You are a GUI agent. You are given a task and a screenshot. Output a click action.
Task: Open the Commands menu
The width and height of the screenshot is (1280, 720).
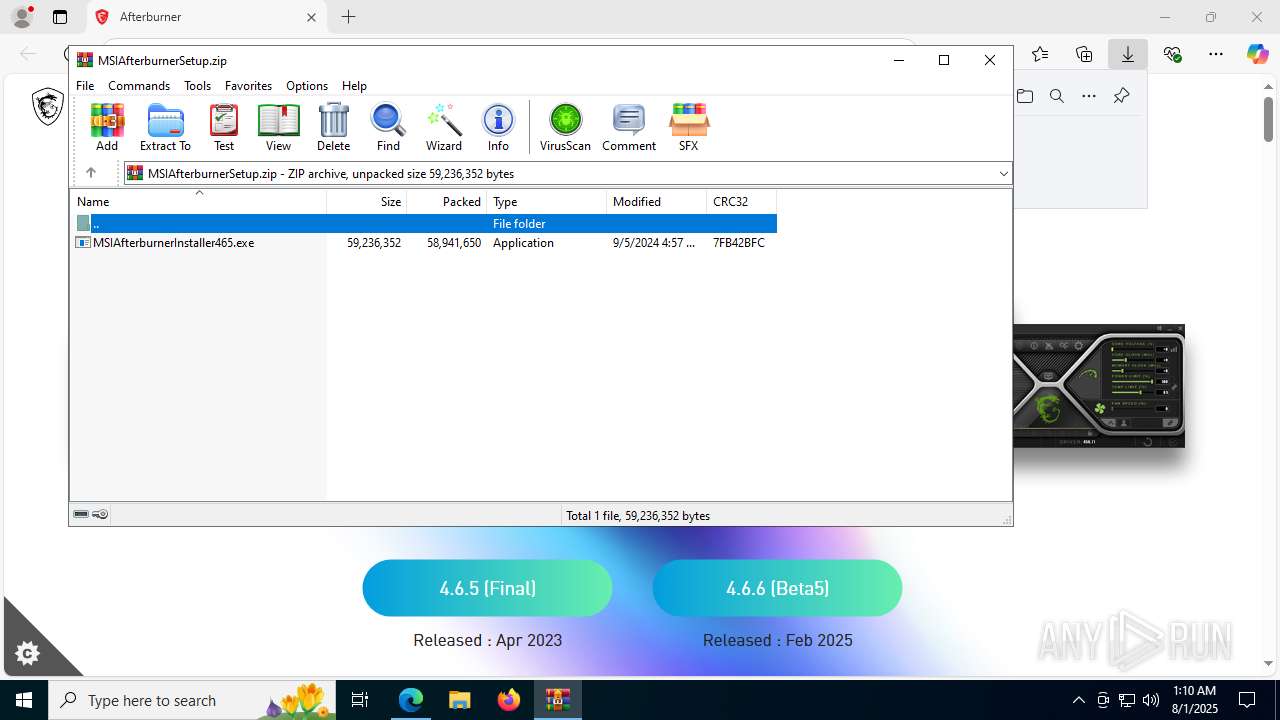point(139,86)
